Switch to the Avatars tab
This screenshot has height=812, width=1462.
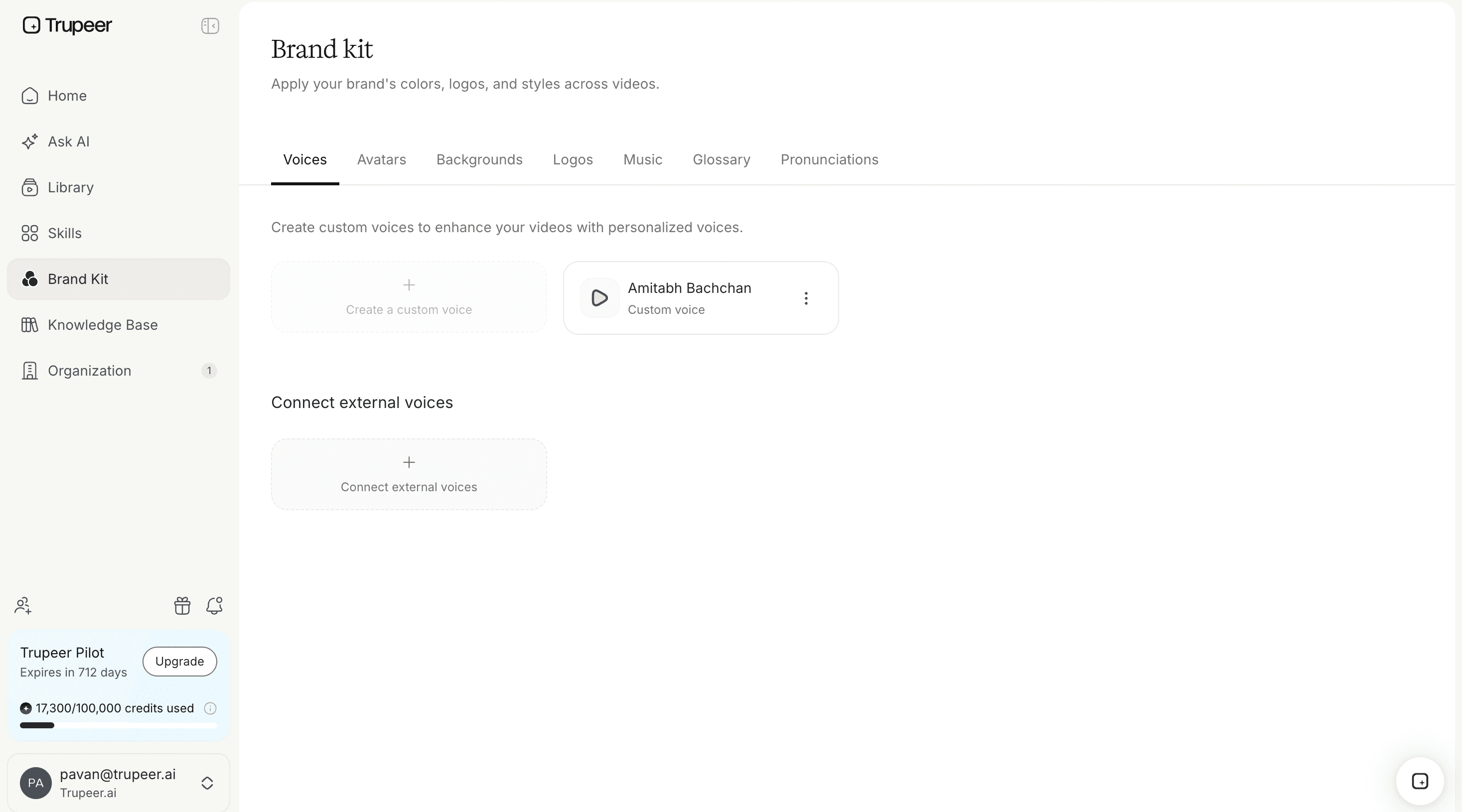click(x=381, y=160)
